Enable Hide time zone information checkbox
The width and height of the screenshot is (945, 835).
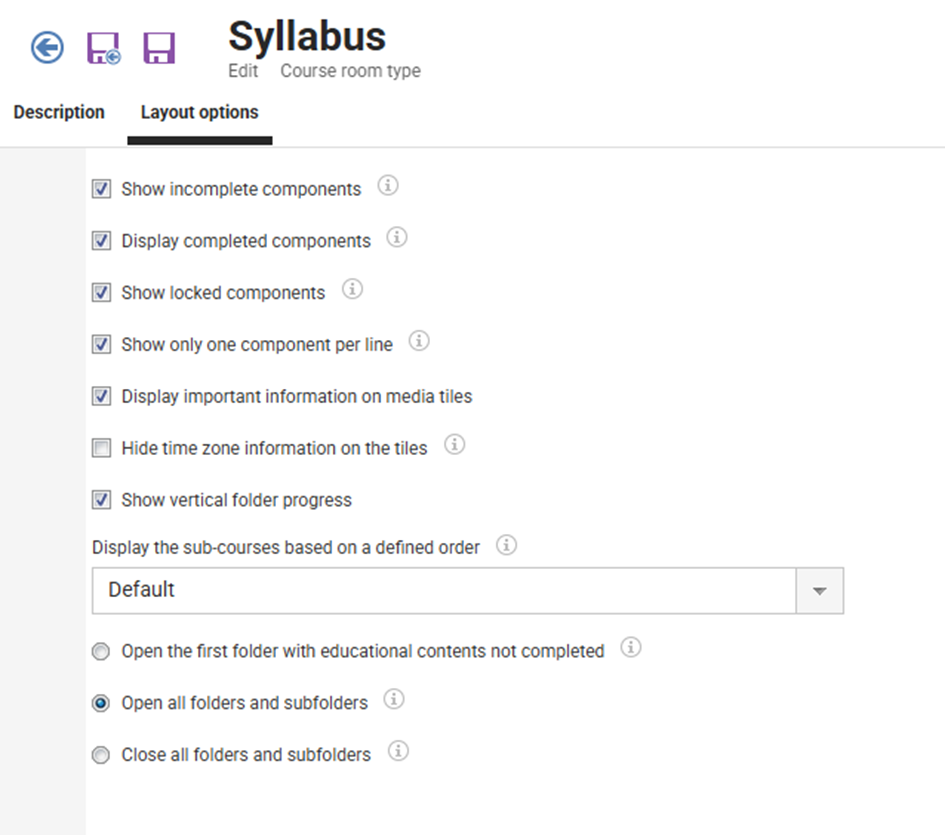101,448
